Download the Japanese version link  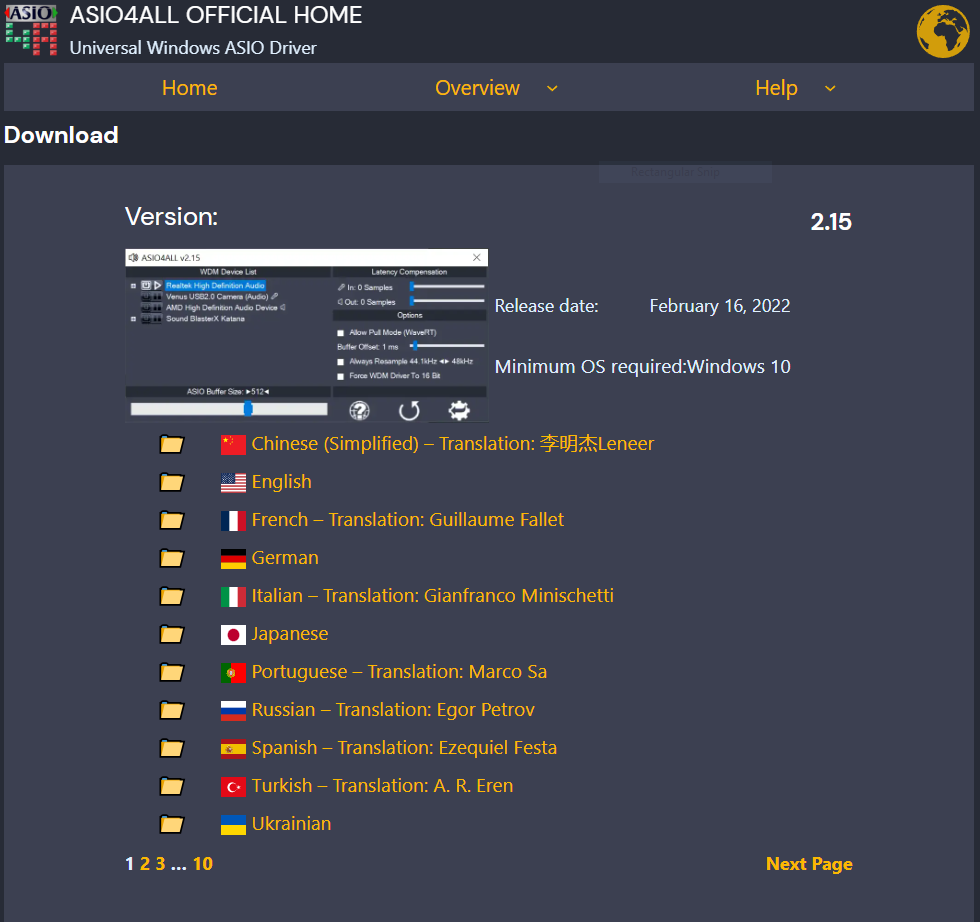[x=290, y=634]
